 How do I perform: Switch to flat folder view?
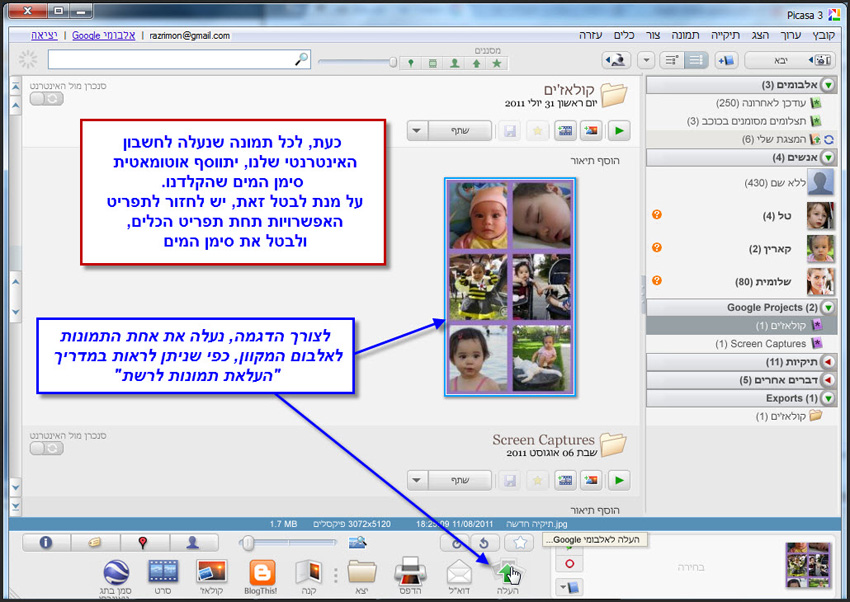696,60
